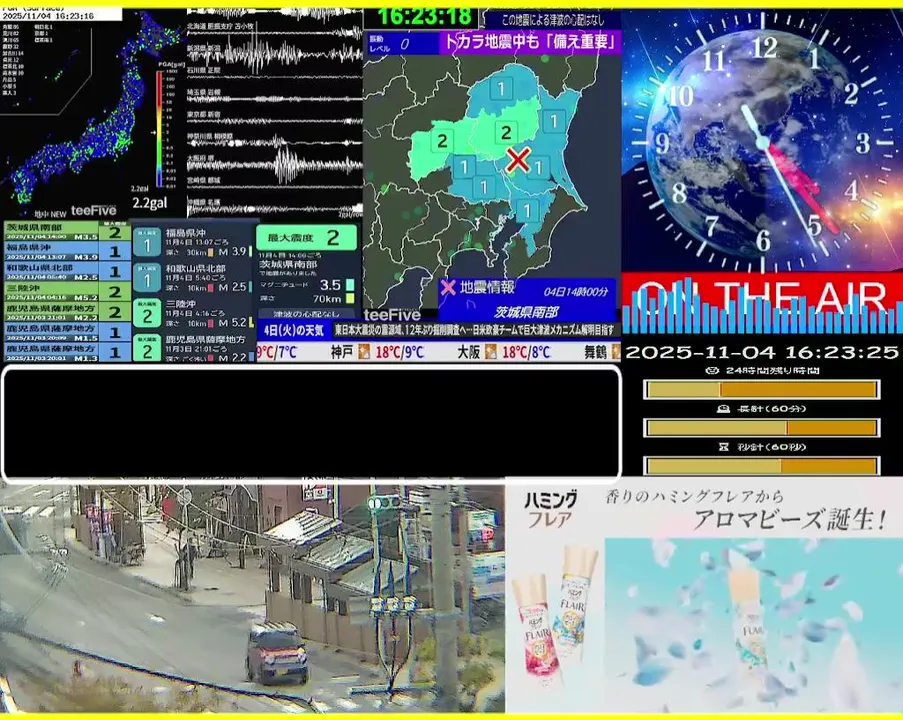Click the 4日(火)の天気 weather label
Image resolution: width=903 pixels, height=720 pixels.
point(294,331)
